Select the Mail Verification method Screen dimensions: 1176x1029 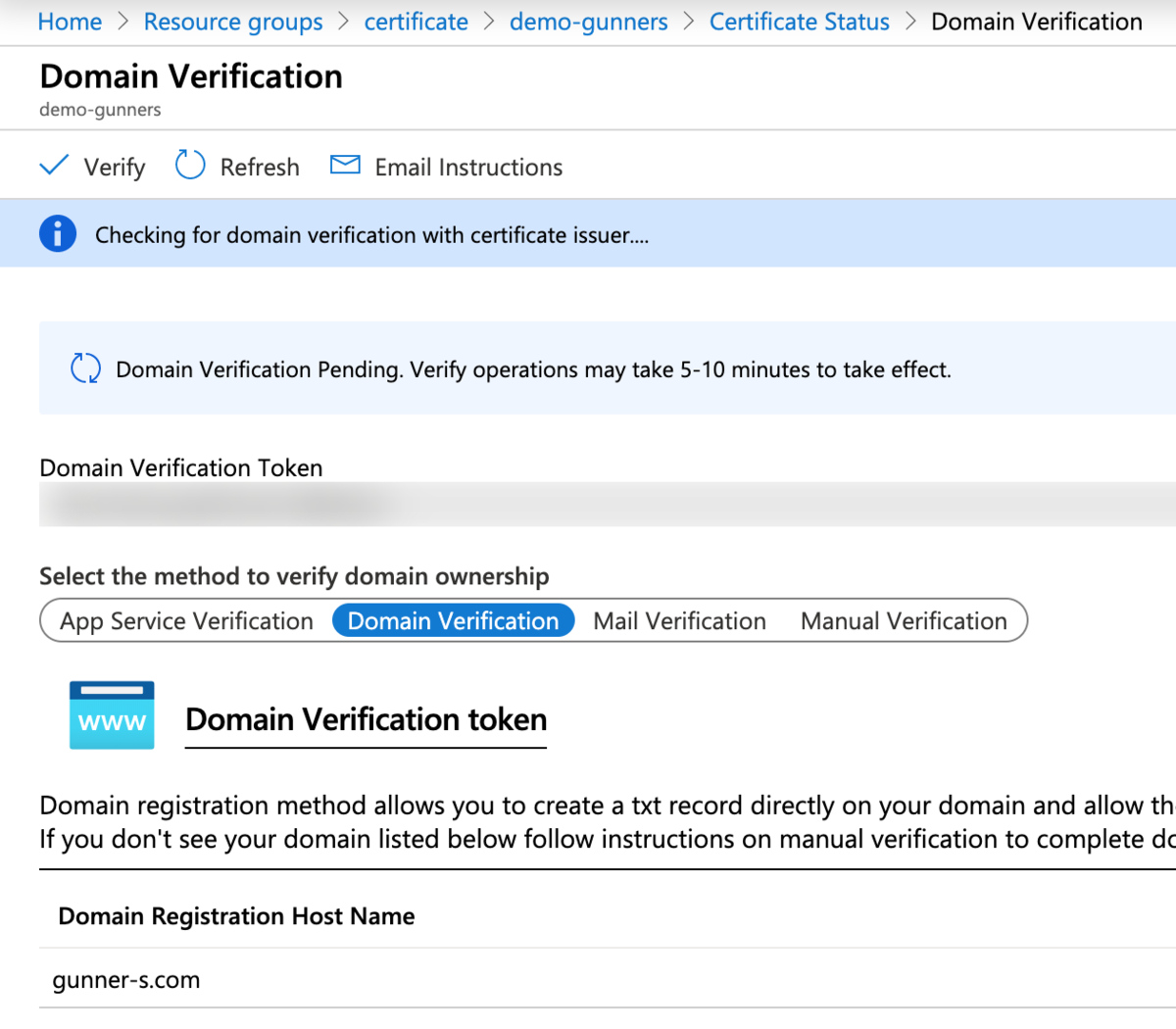point(679,620)
